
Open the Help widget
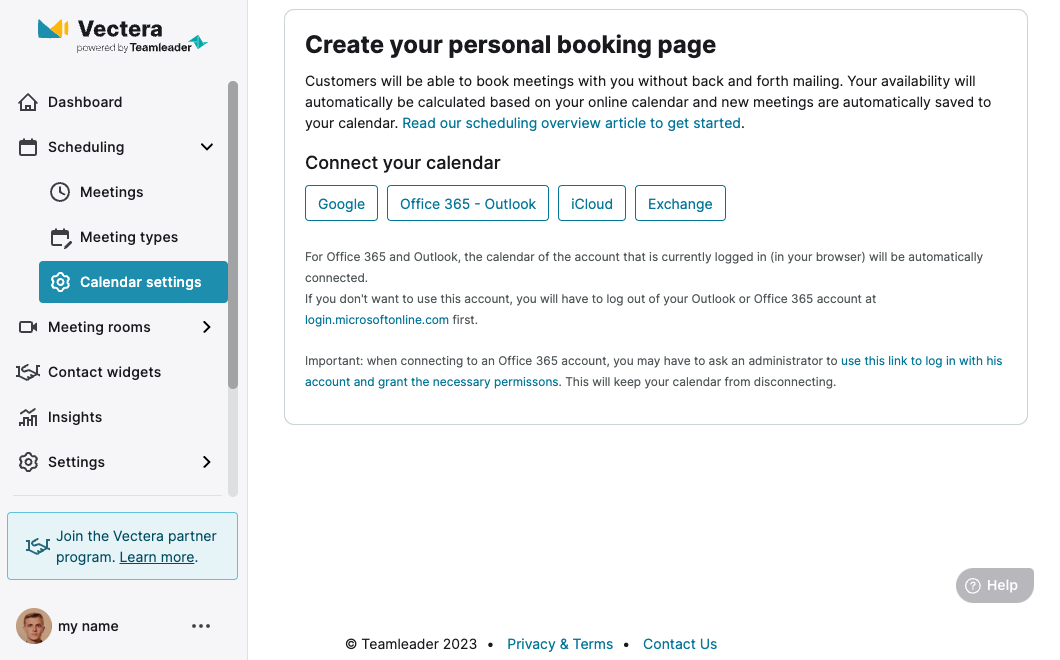click(994, 586)
